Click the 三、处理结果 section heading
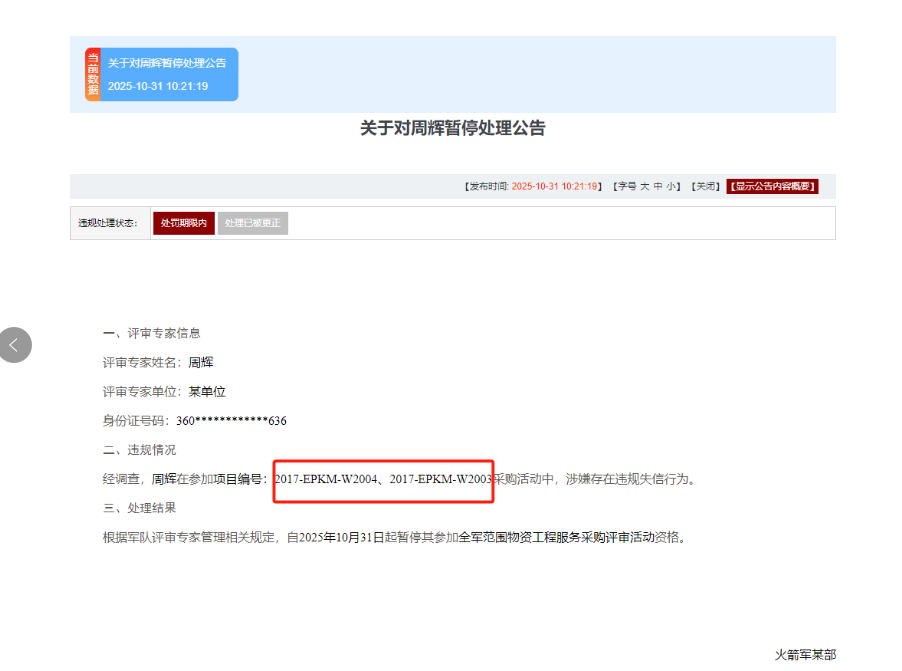Screen dimensions: 902x671 [x=139, y=508]
